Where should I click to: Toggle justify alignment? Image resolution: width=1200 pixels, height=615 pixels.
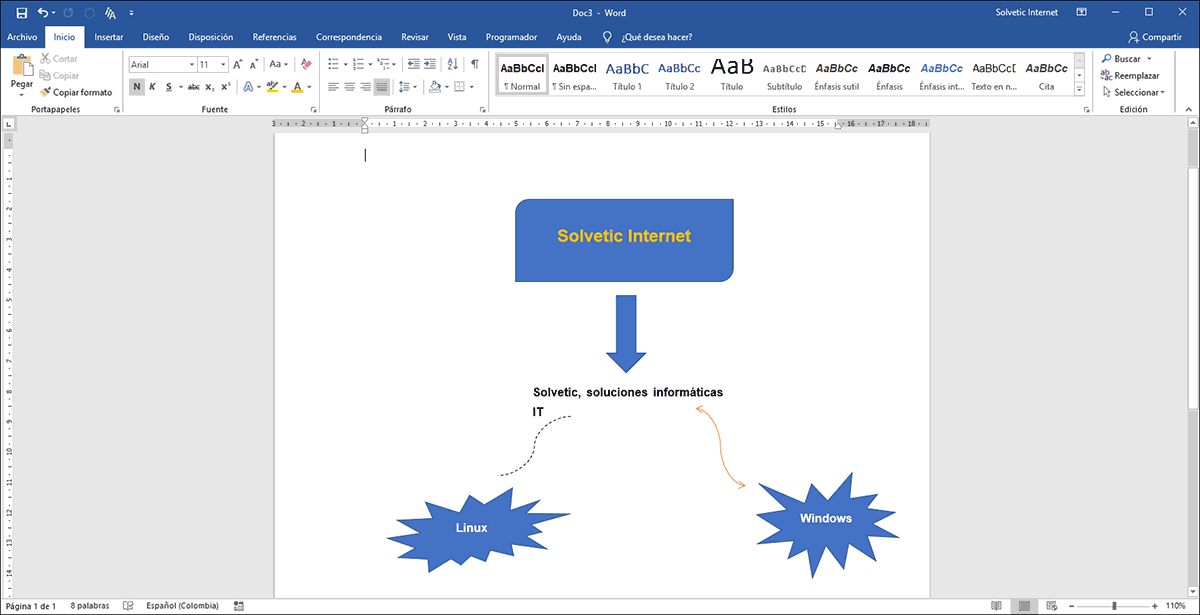point(381,87)
